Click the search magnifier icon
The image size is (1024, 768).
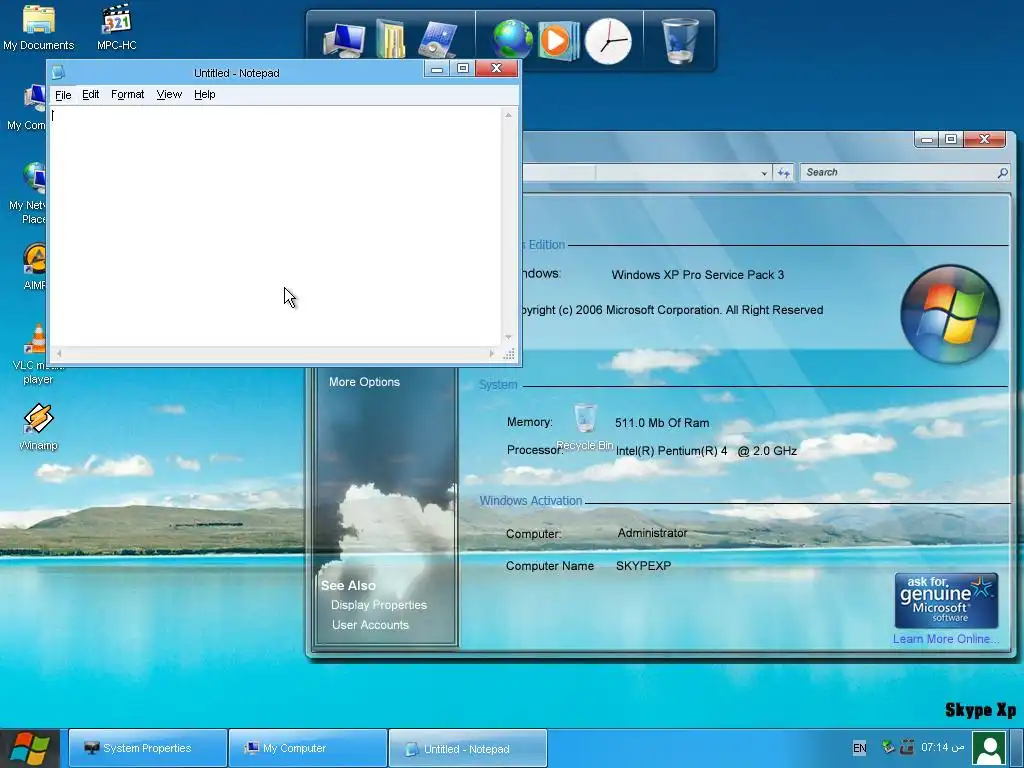[x=1002, y=172]
